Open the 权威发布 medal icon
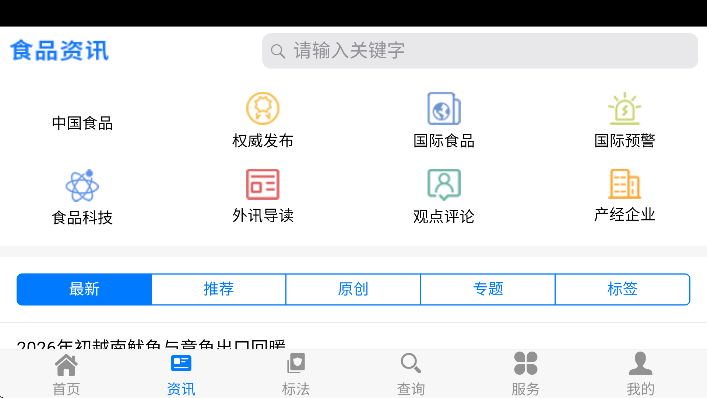This screenshot has height=398, width=707. pos(263,109)
